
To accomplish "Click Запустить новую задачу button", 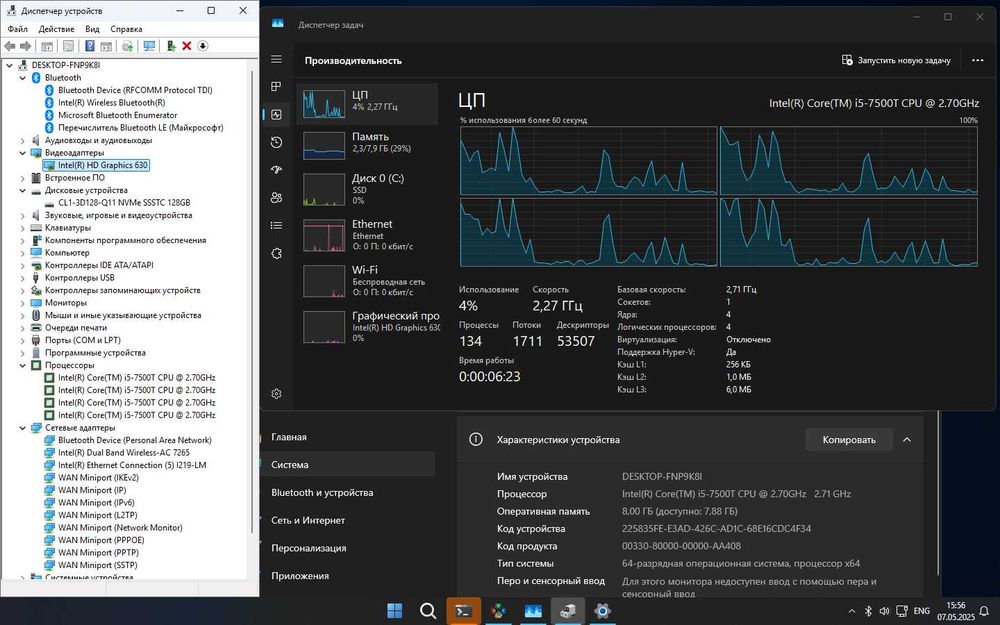I will (896, 60).
